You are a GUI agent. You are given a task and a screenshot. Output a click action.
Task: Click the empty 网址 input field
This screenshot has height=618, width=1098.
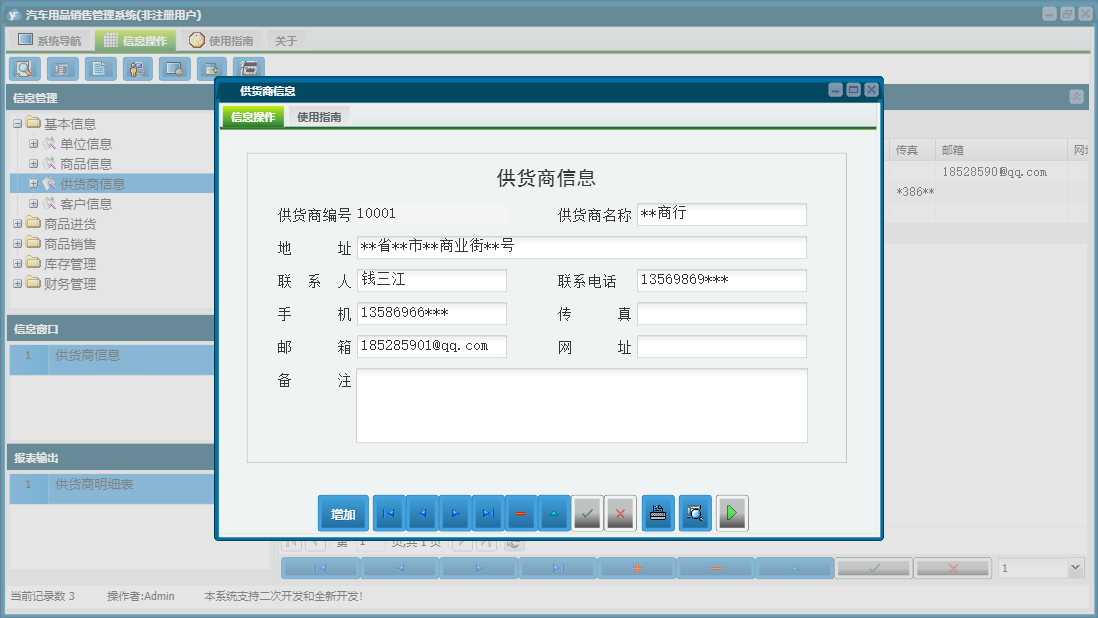(x=722, y=346)
